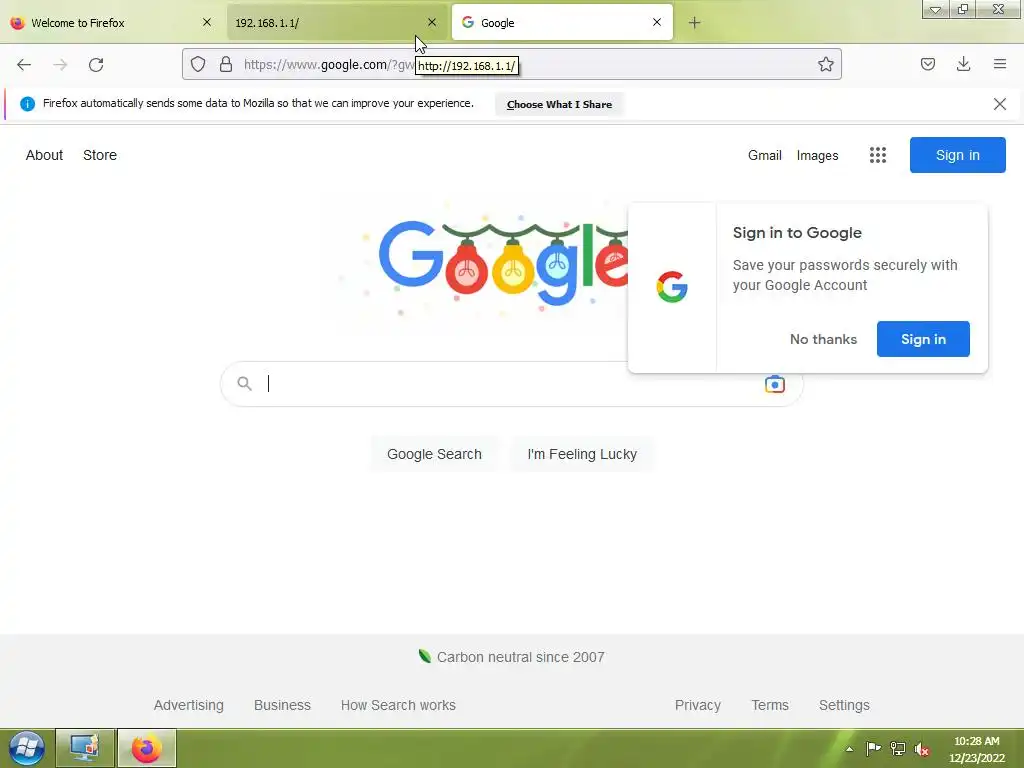Open Carbon neutral since 2007 link
Screen dimensions: 1024x768
[511, 657]
